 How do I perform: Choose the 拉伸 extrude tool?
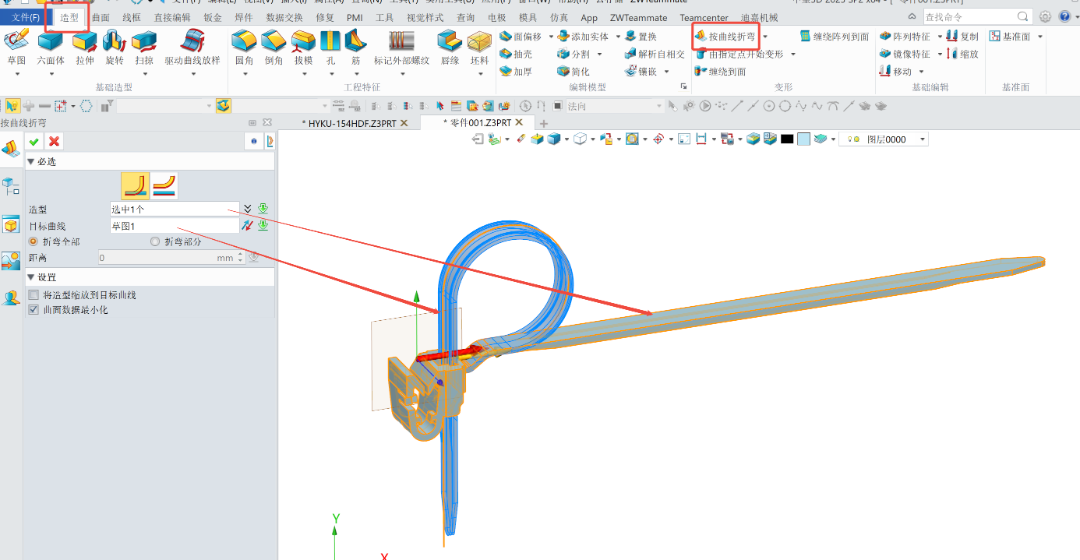(x=85, y=47)
